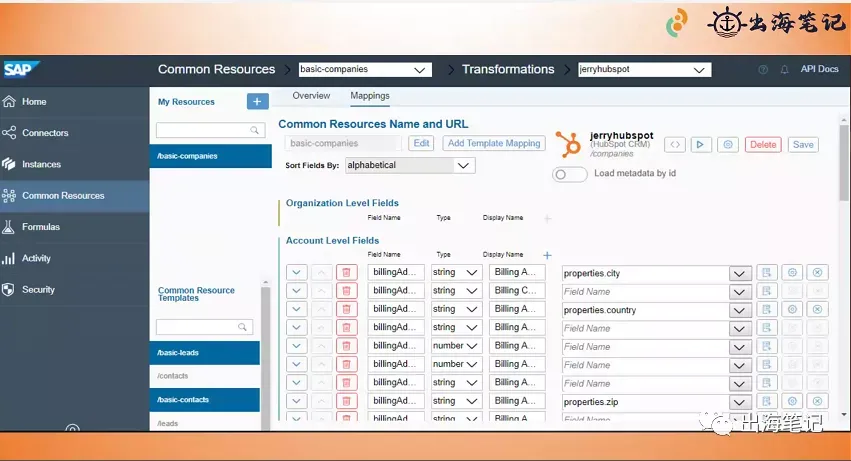
Task: Select the /basic-leads template
Action: pyautogui.click(x=205, y=353)
